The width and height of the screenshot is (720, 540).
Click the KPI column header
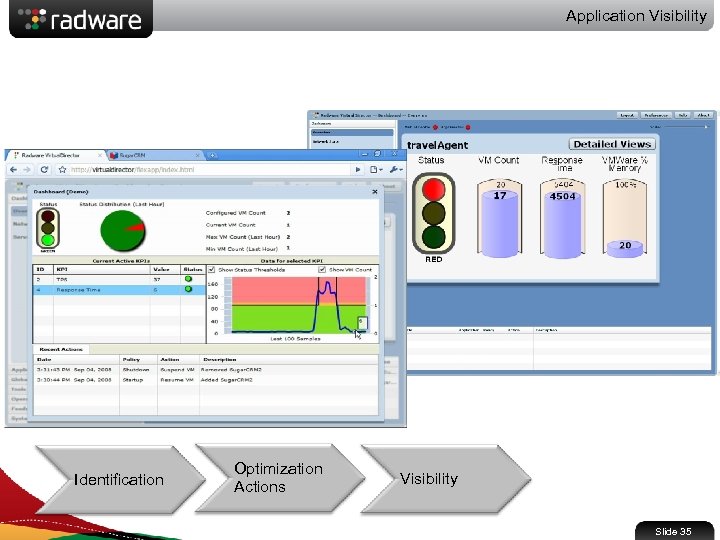point(101,269)
